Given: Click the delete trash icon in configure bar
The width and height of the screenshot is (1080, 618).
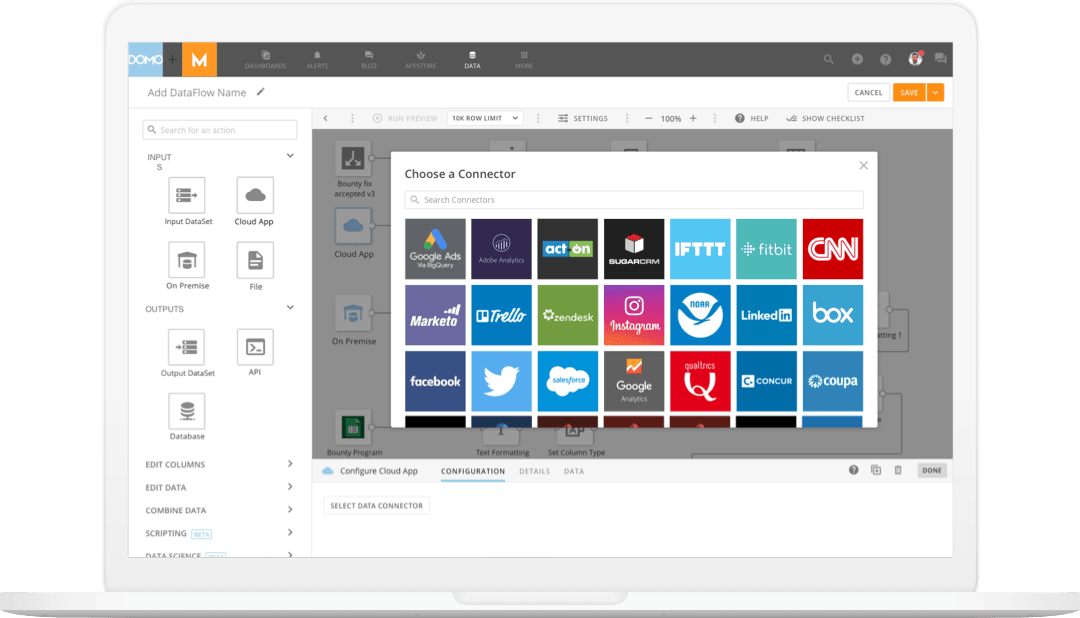Looking at the screenshot, I should click(898, 470).
